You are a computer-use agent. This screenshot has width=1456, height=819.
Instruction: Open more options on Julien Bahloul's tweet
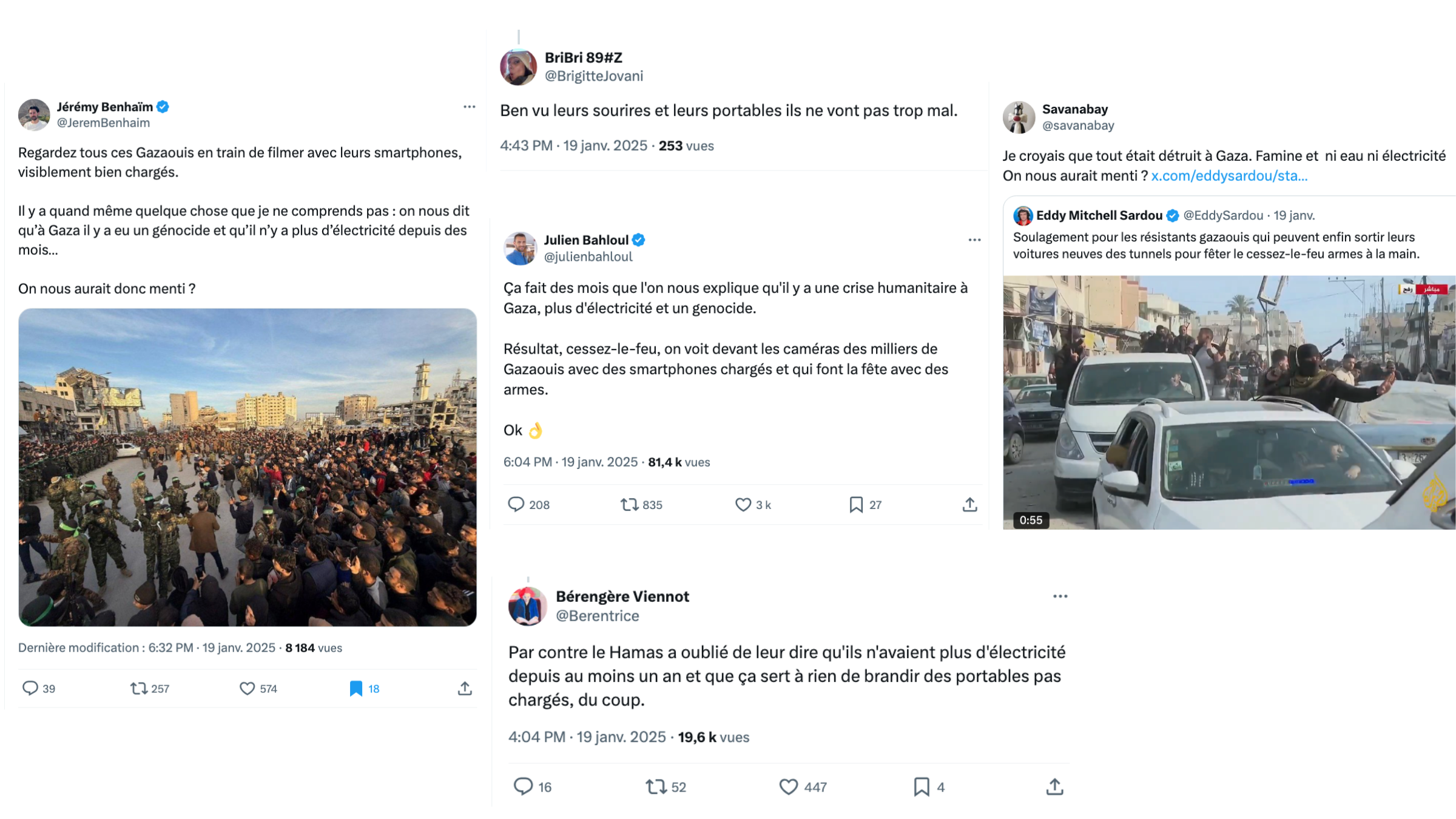(974, 240)
